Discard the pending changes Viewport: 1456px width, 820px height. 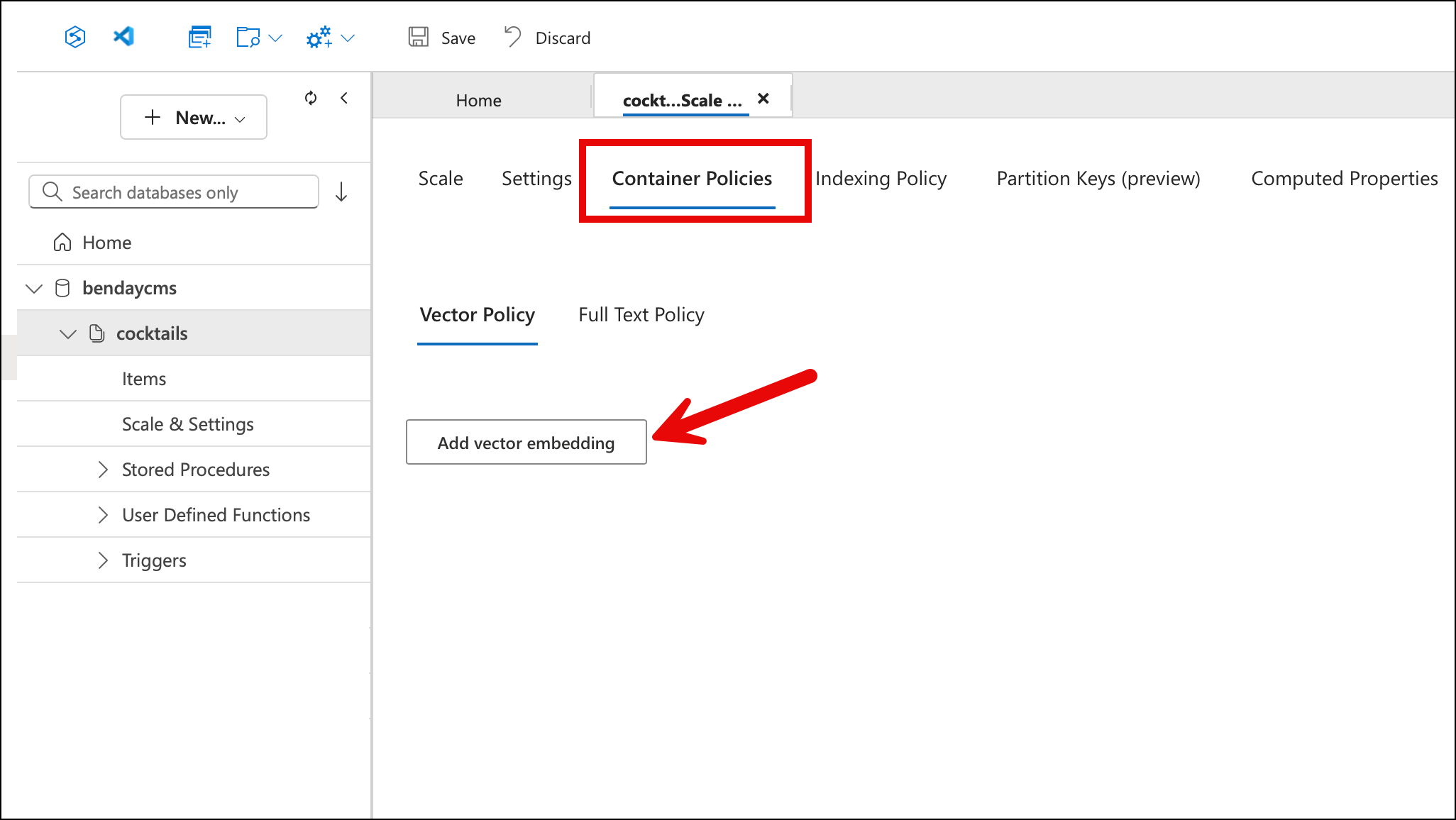click(x=546, y=37)
